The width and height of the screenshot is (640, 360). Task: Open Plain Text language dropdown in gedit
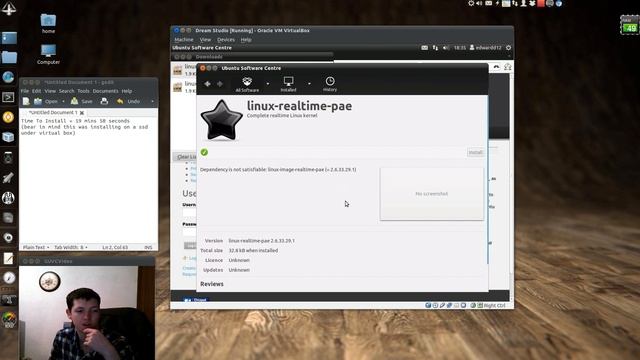tap(36, 247)
